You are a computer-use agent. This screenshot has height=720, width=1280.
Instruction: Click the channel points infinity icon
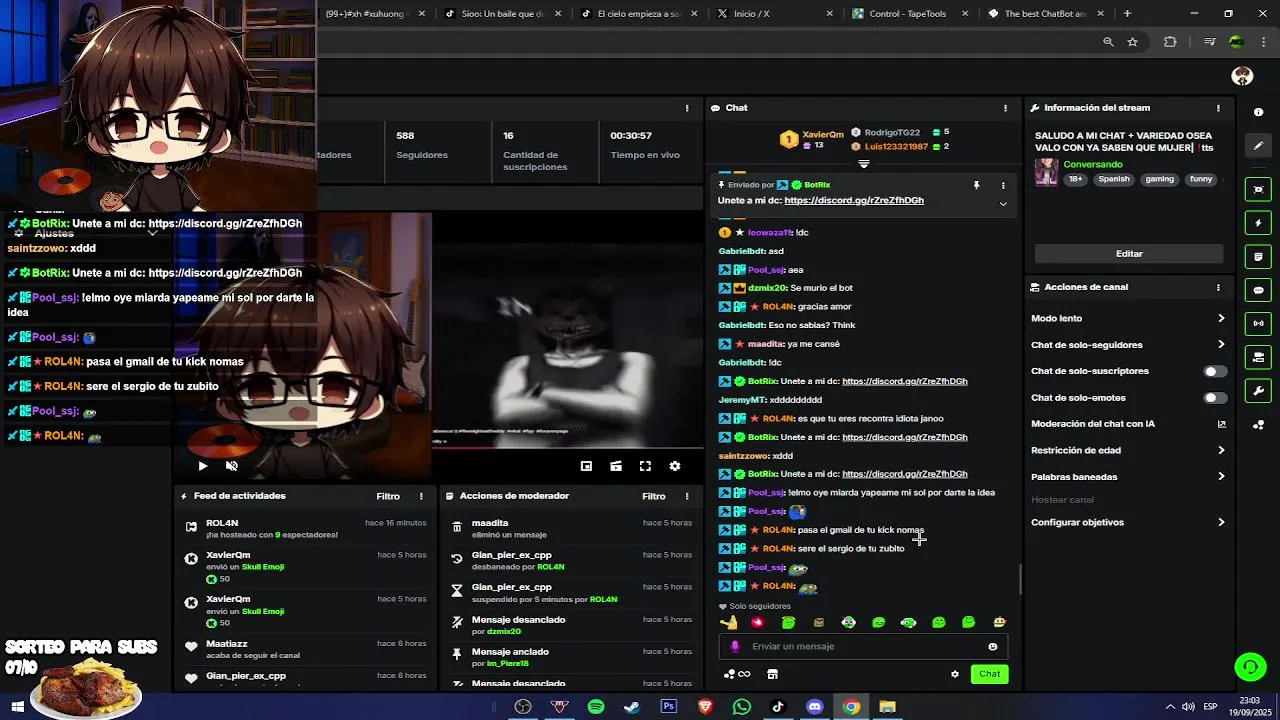tap(737, 674)
